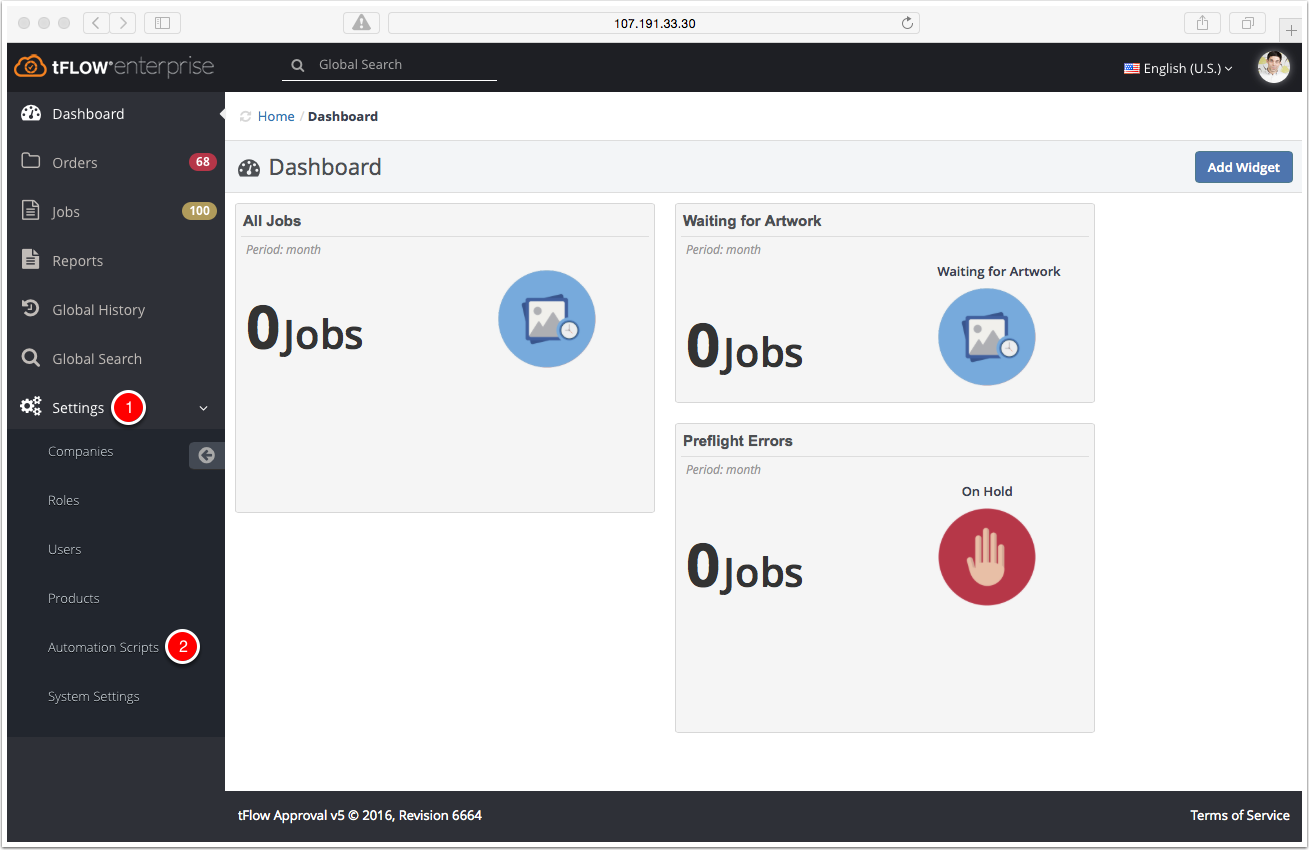
Task: Click the All Jobs blue image icon
Action: click(547, 319)
